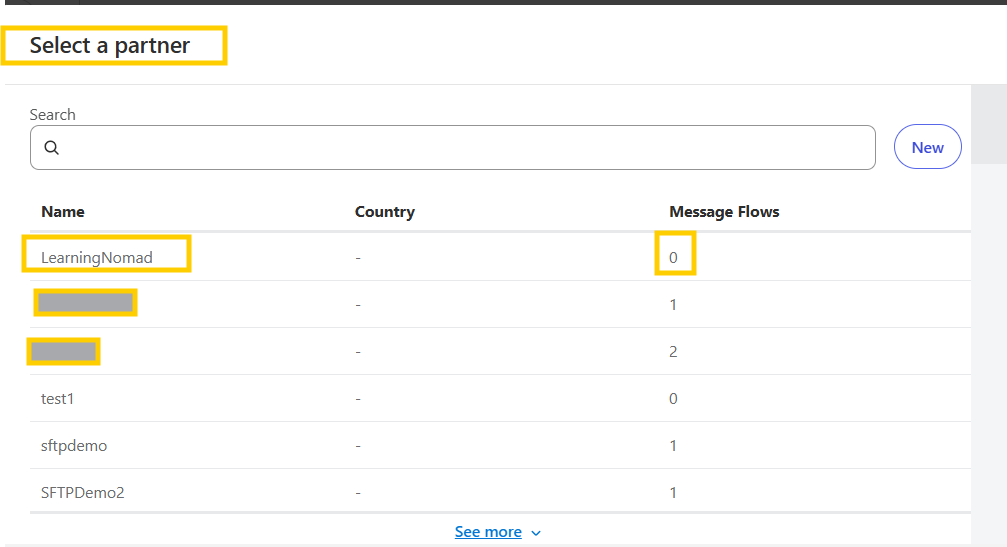
Task: Click the Country cell in LearningNomad row
Action: 358,258
